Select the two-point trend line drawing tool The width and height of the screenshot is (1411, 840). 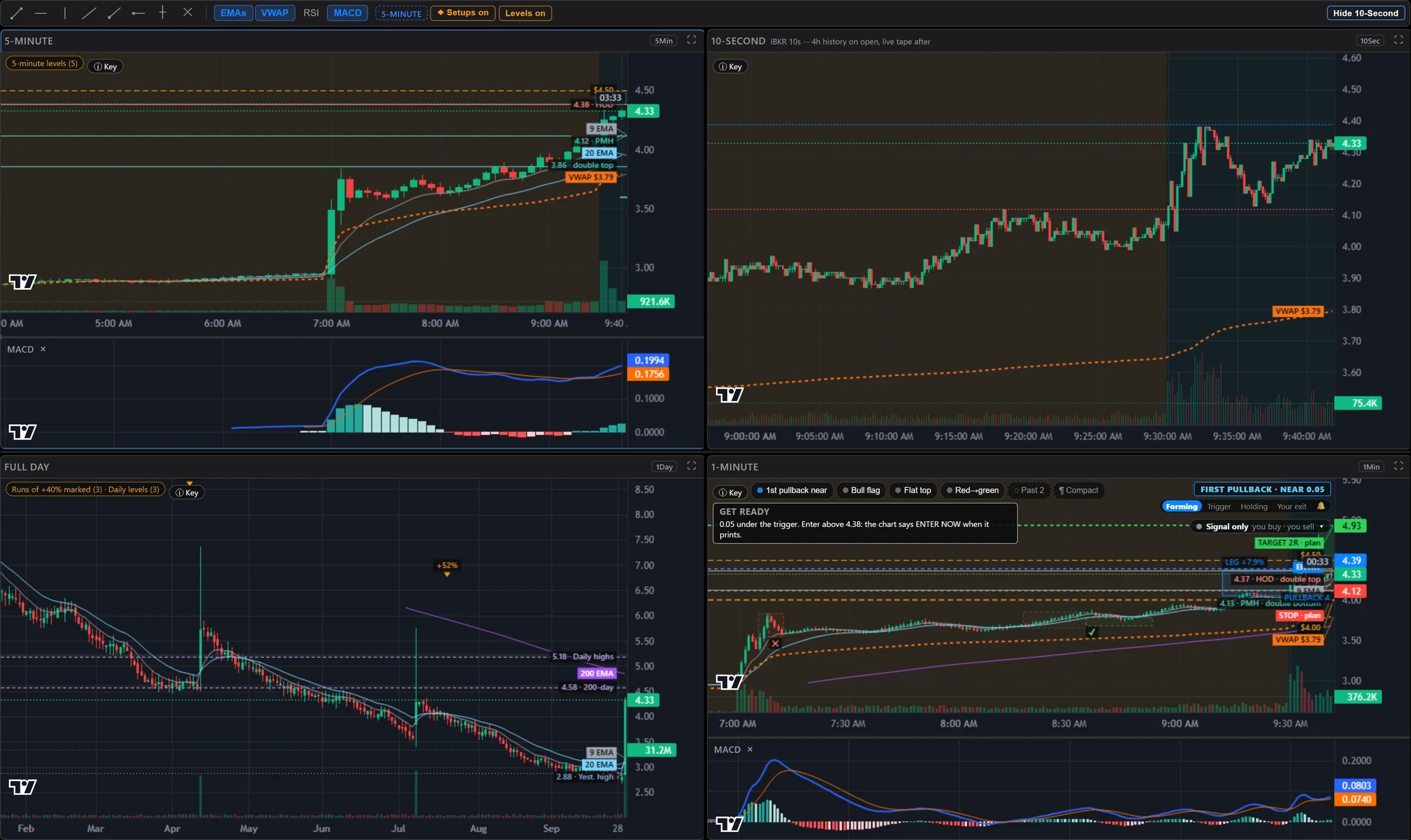16,12
